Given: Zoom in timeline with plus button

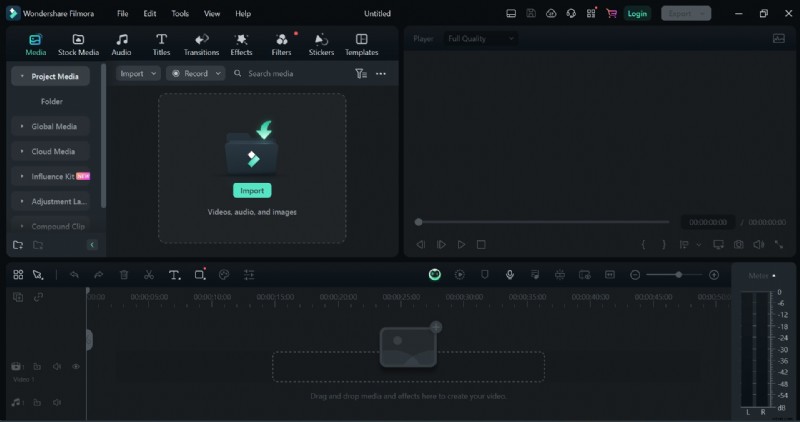Looking at the screenshot, I should (x=714, y=275).
